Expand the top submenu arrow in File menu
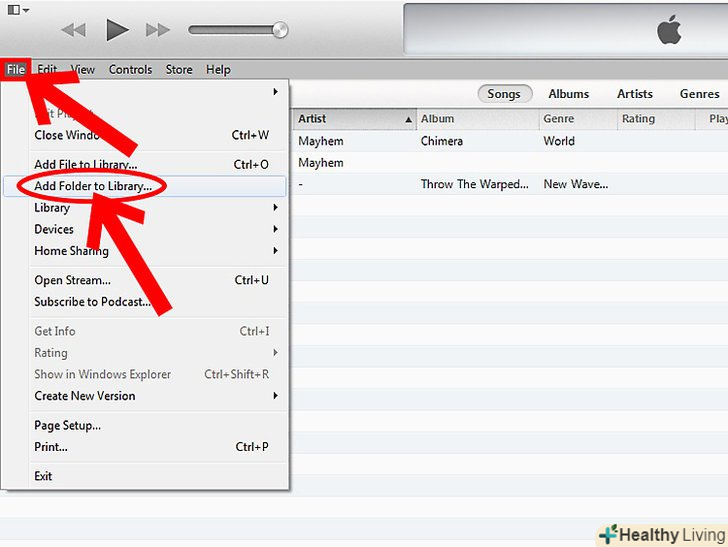 click(275, 92)
